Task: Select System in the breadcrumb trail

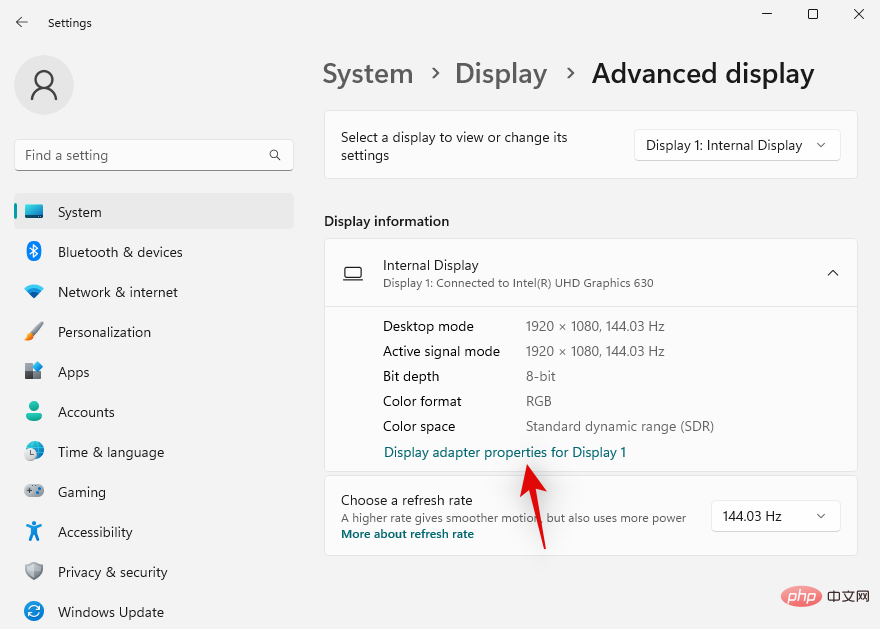Action: [368, 73]
